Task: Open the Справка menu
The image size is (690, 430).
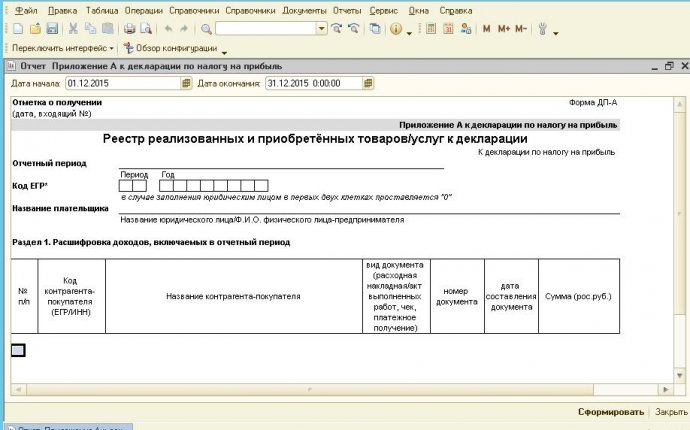Action: [x=455, y=11]
